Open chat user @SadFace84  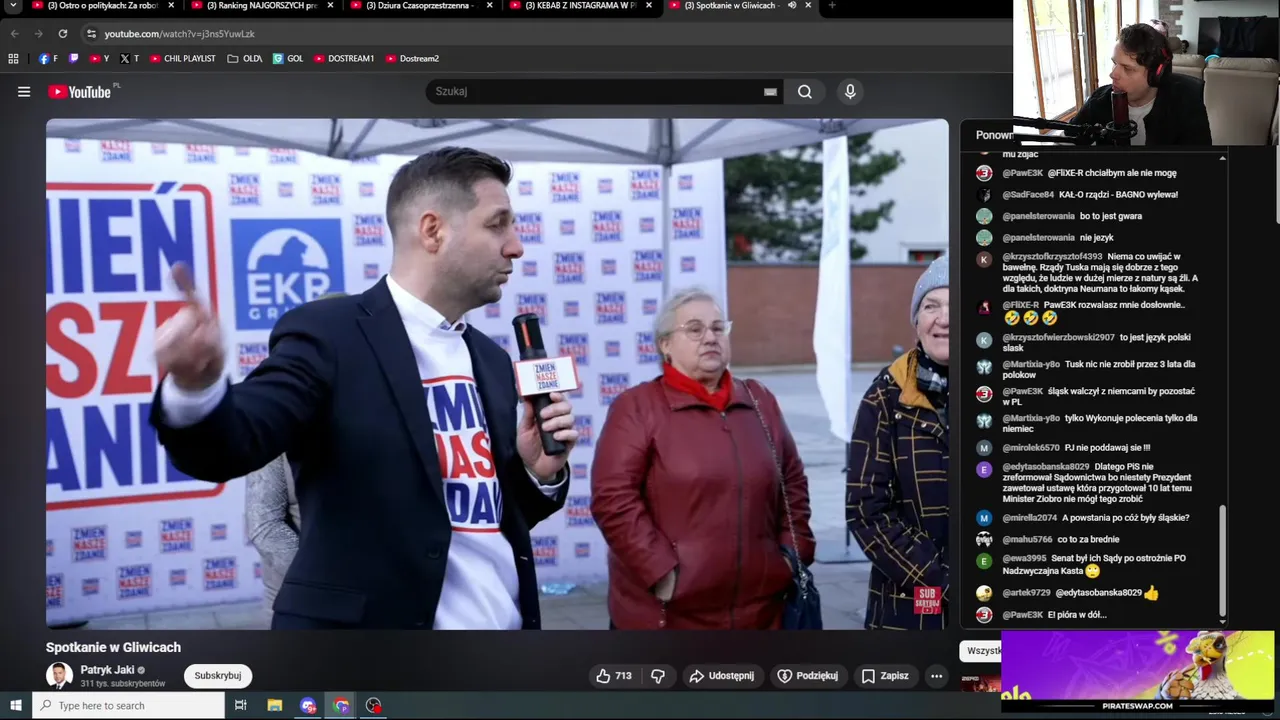pyautogui.click(x=1028, y=195)
